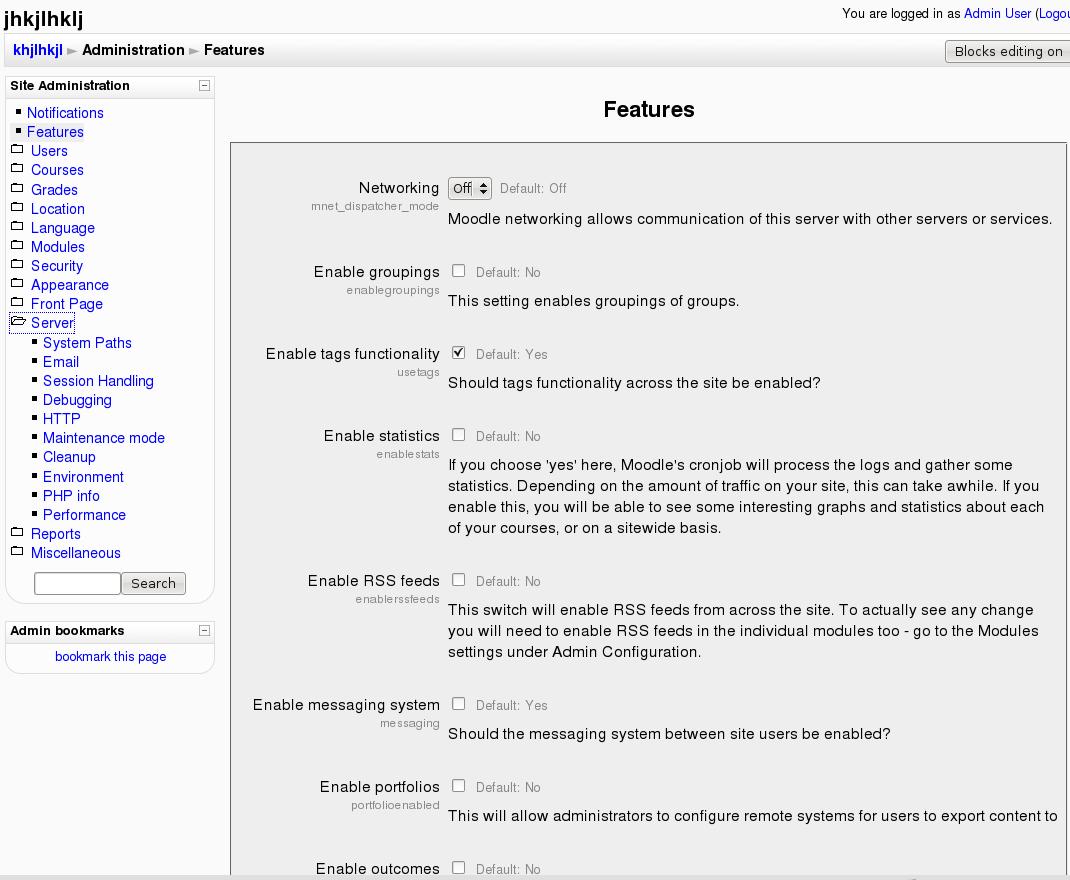Click the Grades folder icon
This screenshot has width=1070, height=880.
(x=17, y=188)
